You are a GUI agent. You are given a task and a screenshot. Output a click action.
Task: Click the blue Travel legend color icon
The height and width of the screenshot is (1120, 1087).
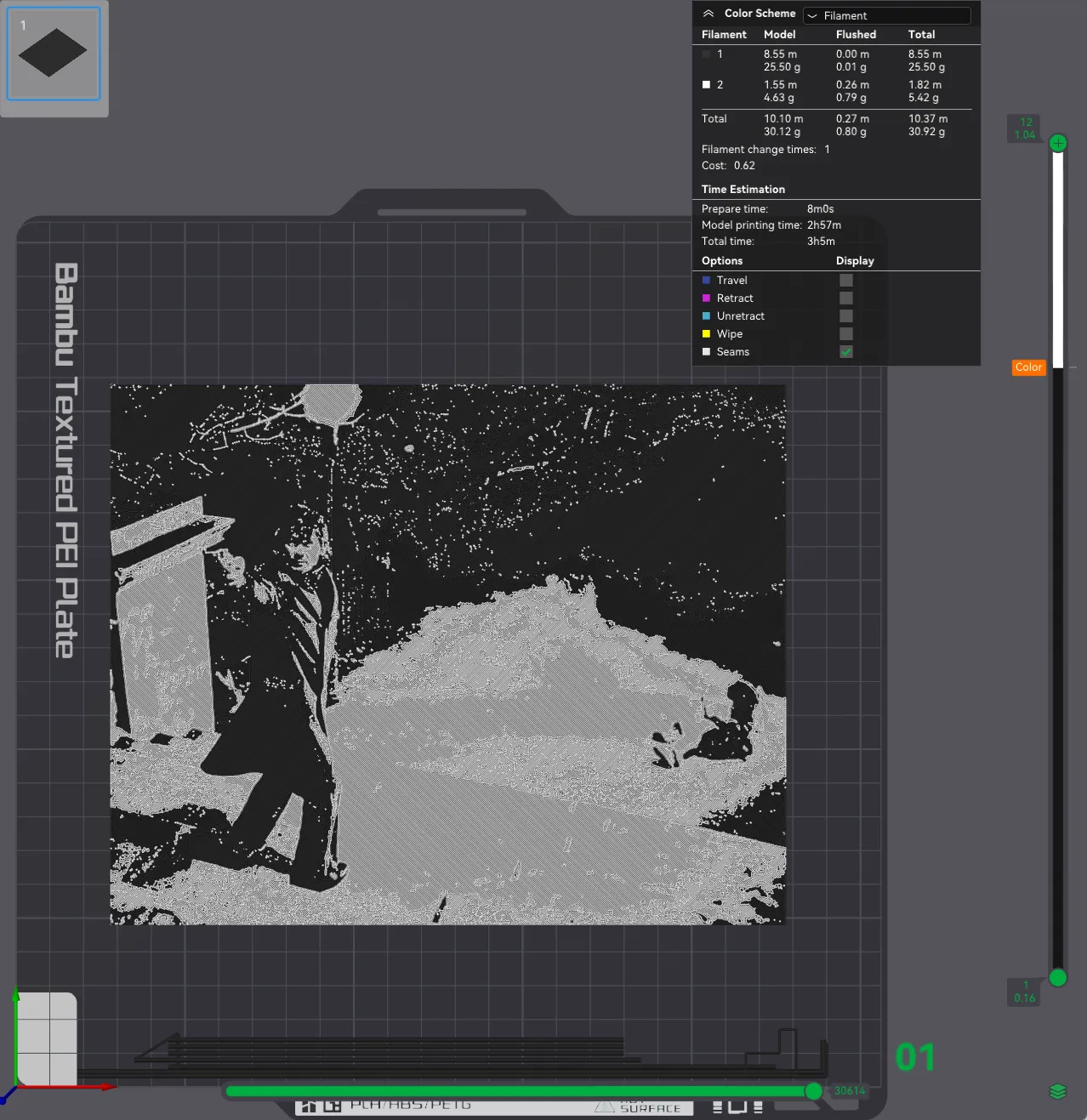(706, 281)
